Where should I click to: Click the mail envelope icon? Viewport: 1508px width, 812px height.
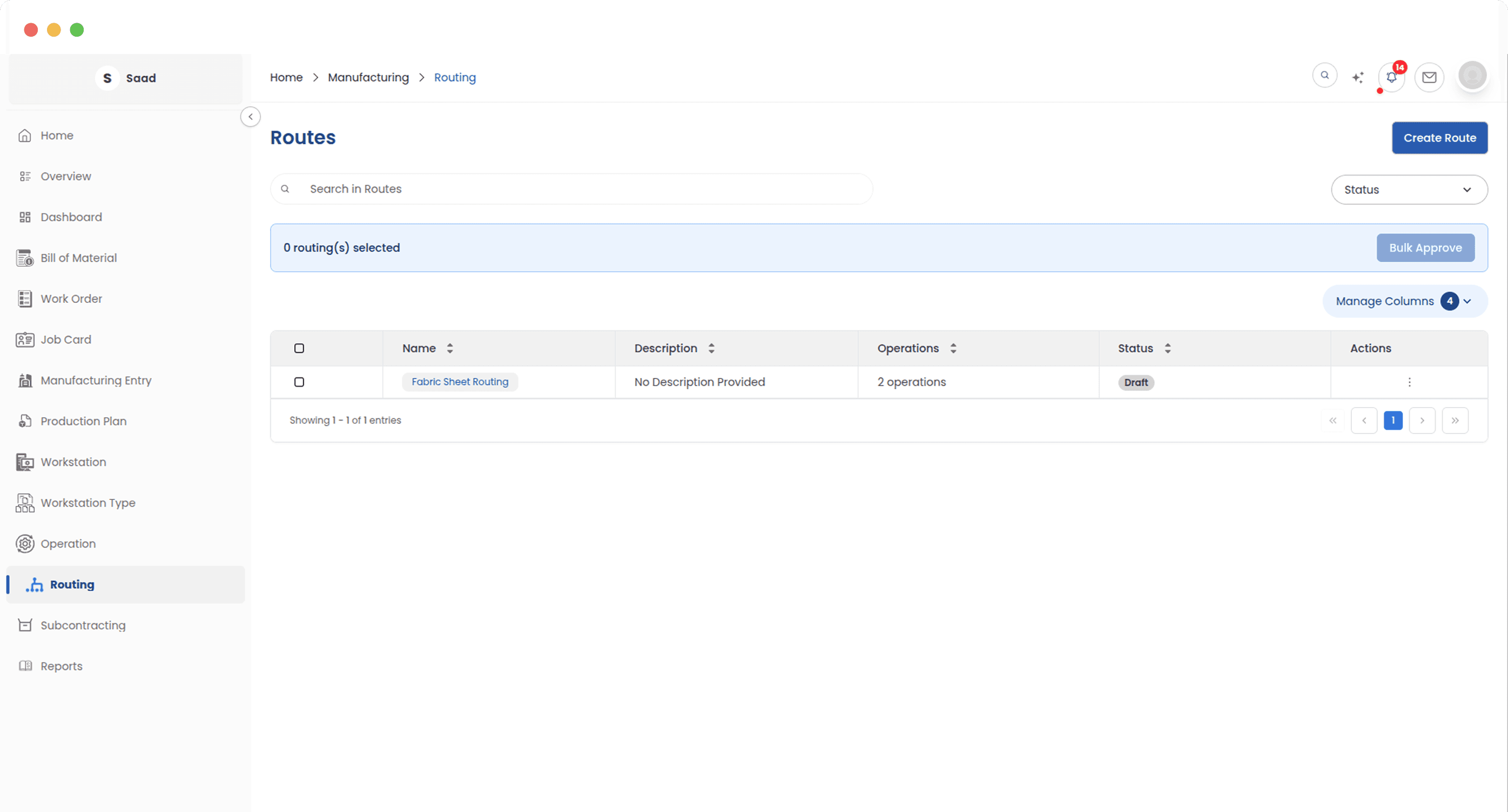click(x=1429, y=77)
